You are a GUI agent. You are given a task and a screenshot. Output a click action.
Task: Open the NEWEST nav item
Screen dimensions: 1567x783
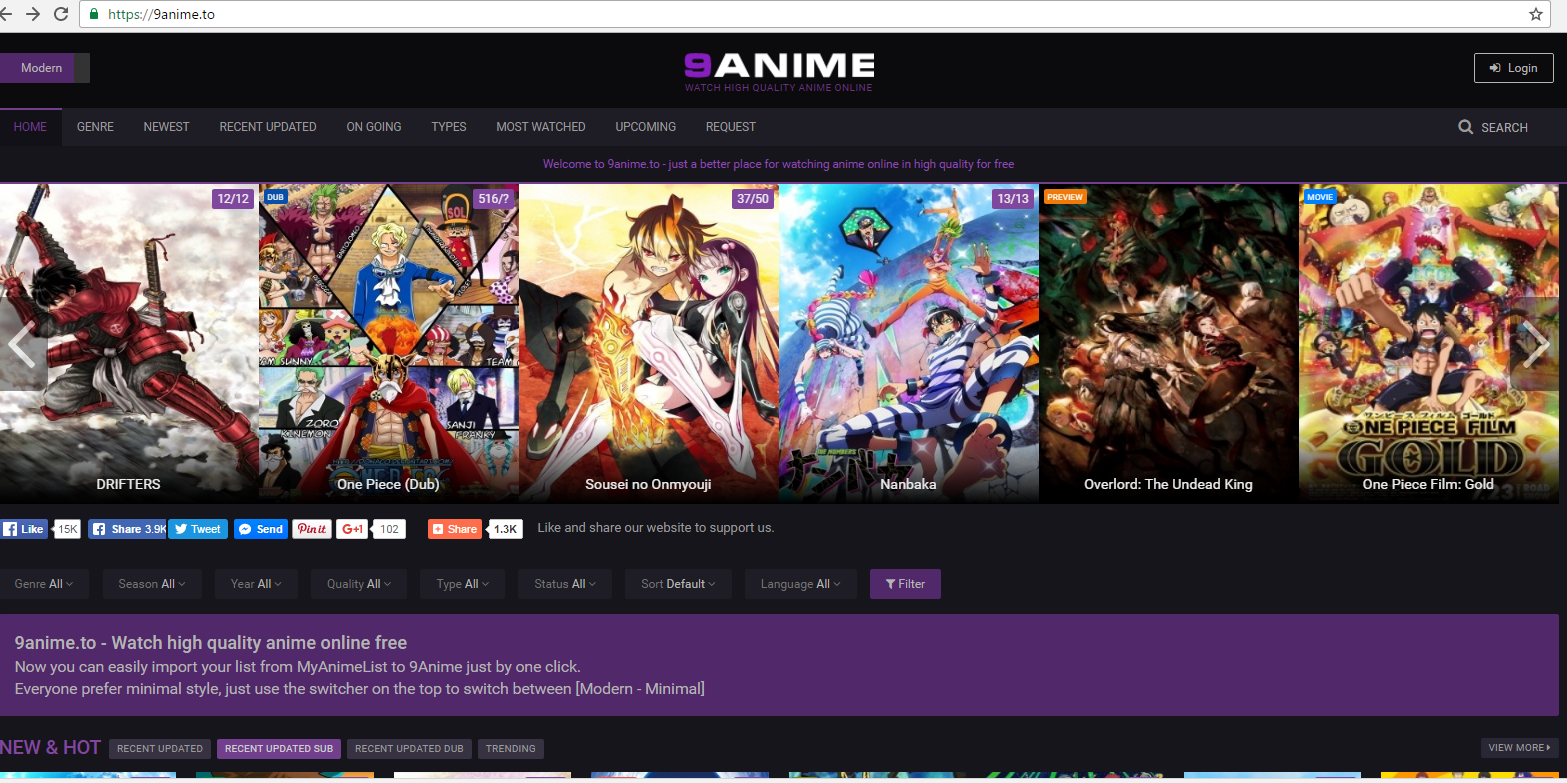click(166, 127)
